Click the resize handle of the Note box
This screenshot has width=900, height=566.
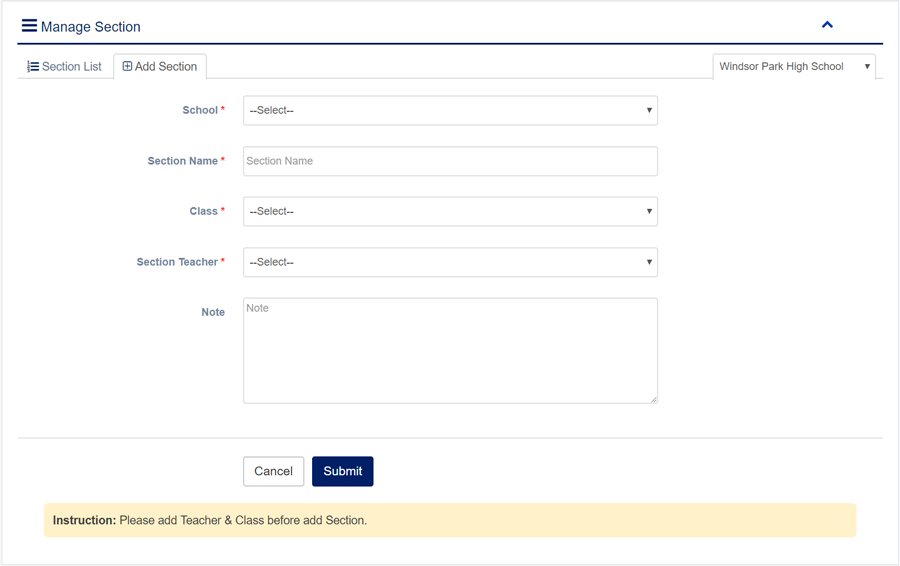tap(654, 400)
